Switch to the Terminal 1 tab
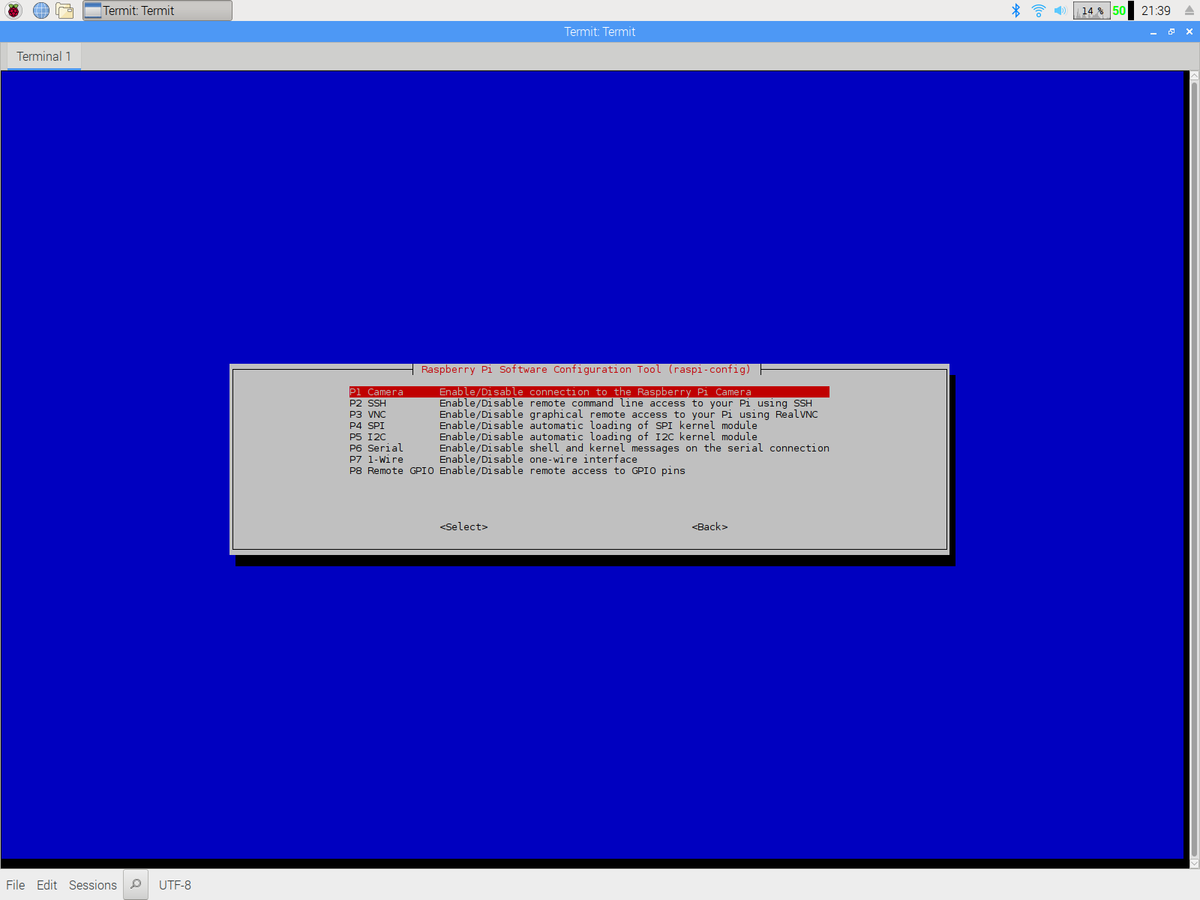 click(x=44, y=57)
